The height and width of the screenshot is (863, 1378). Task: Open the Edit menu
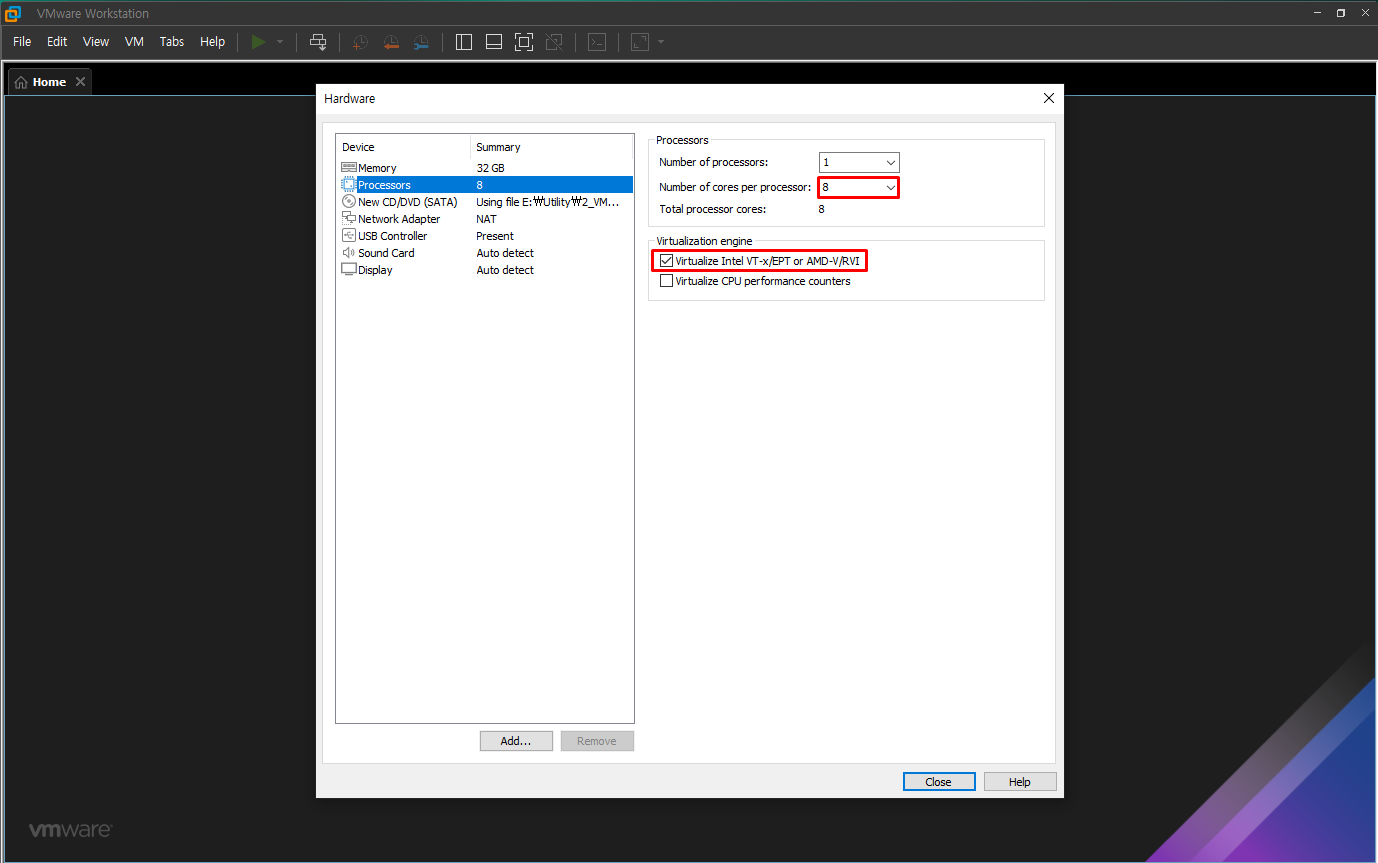(57, 42)
